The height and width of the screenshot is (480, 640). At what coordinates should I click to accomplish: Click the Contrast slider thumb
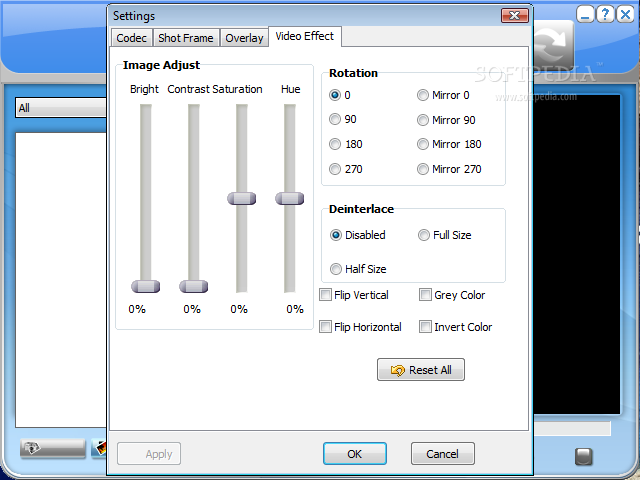193,287
